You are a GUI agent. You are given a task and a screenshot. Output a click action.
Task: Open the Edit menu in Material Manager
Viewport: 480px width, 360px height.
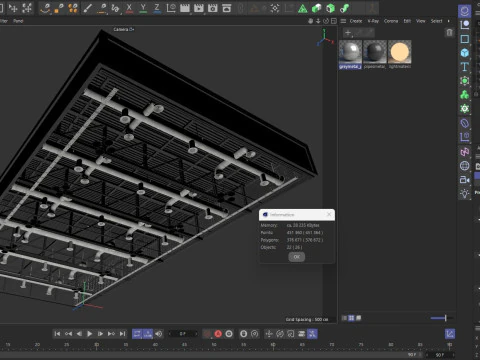(x=407, y=21)
